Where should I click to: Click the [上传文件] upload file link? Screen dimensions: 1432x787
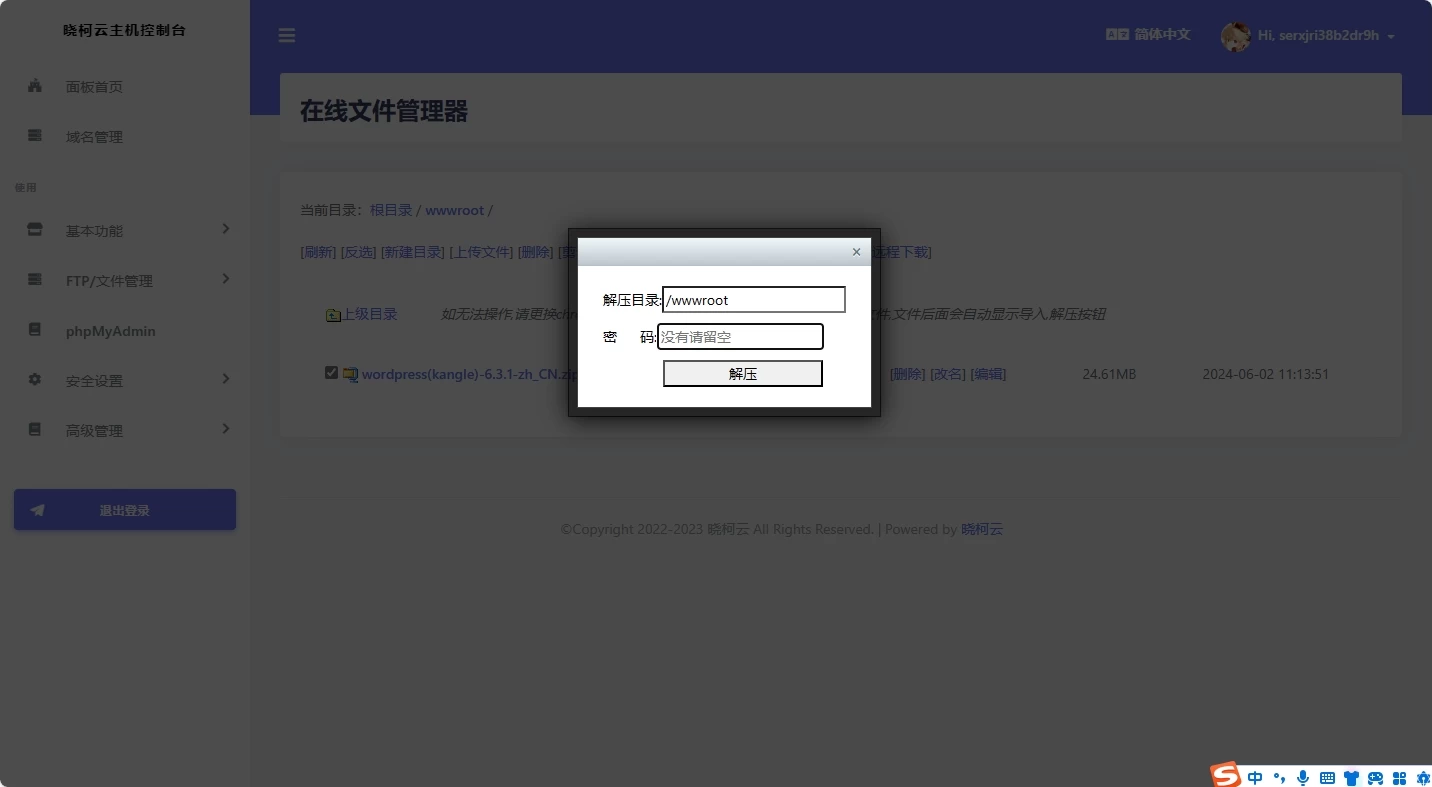tap(481, 252)
